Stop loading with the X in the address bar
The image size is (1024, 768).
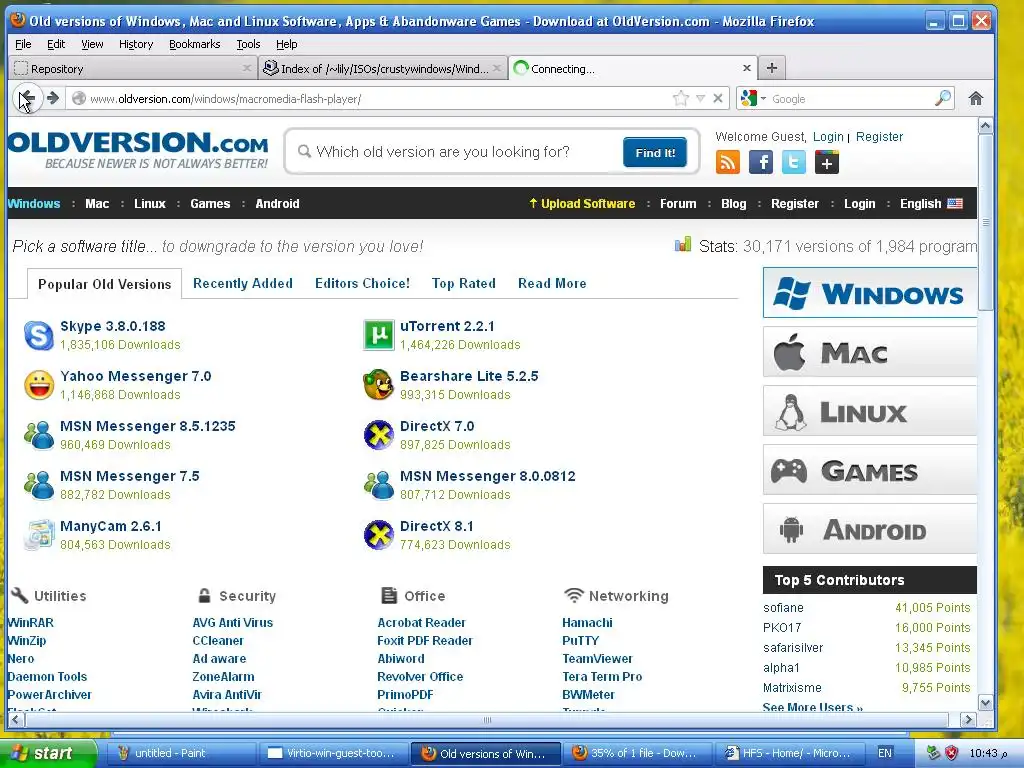tap(718, 99)
